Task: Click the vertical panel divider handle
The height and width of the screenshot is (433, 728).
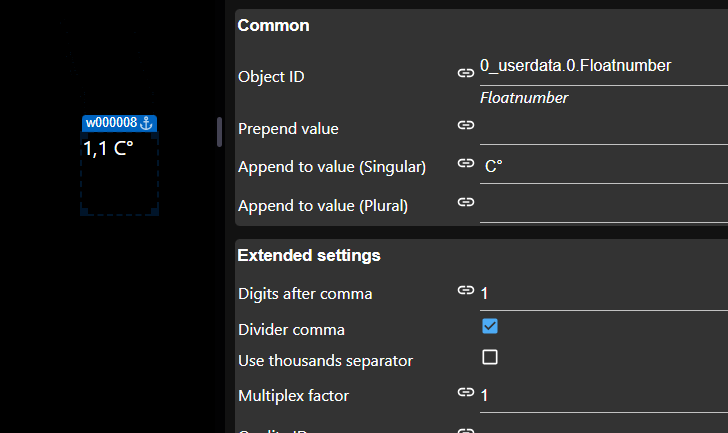Action: [220, 132]
